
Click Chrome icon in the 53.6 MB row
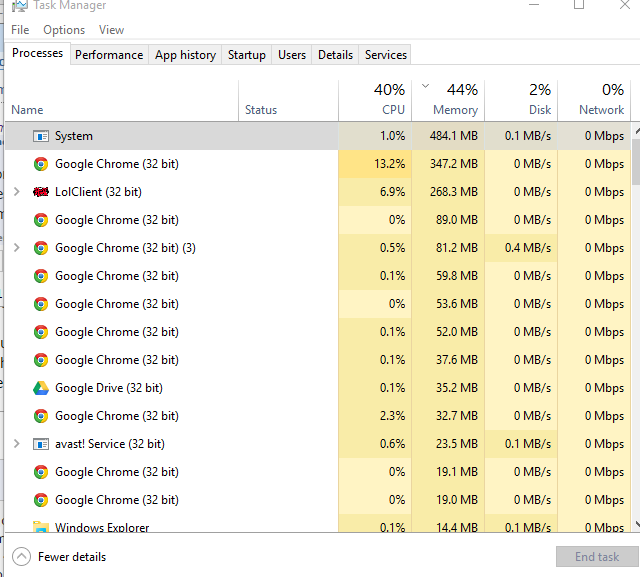41,304
